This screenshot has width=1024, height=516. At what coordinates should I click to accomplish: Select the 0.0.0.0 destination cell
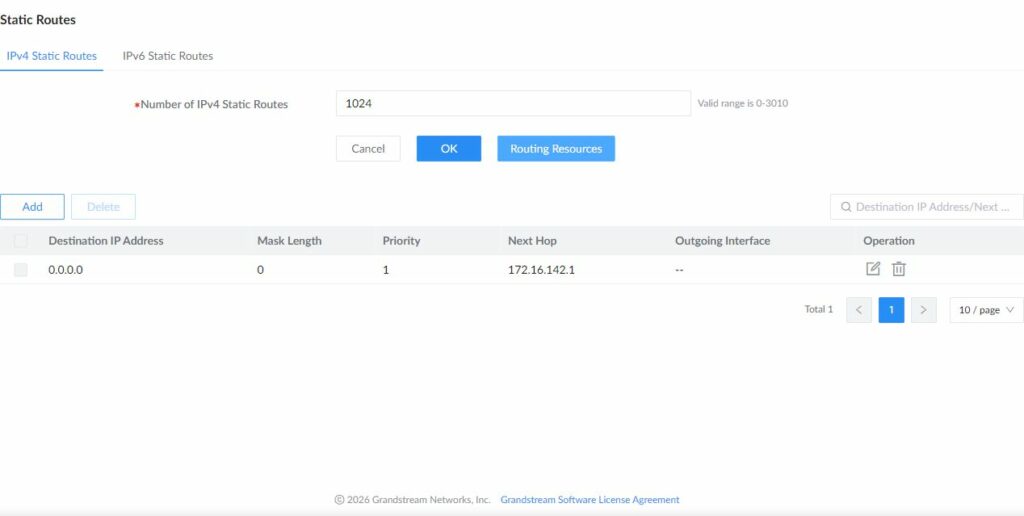click(65, 270)
